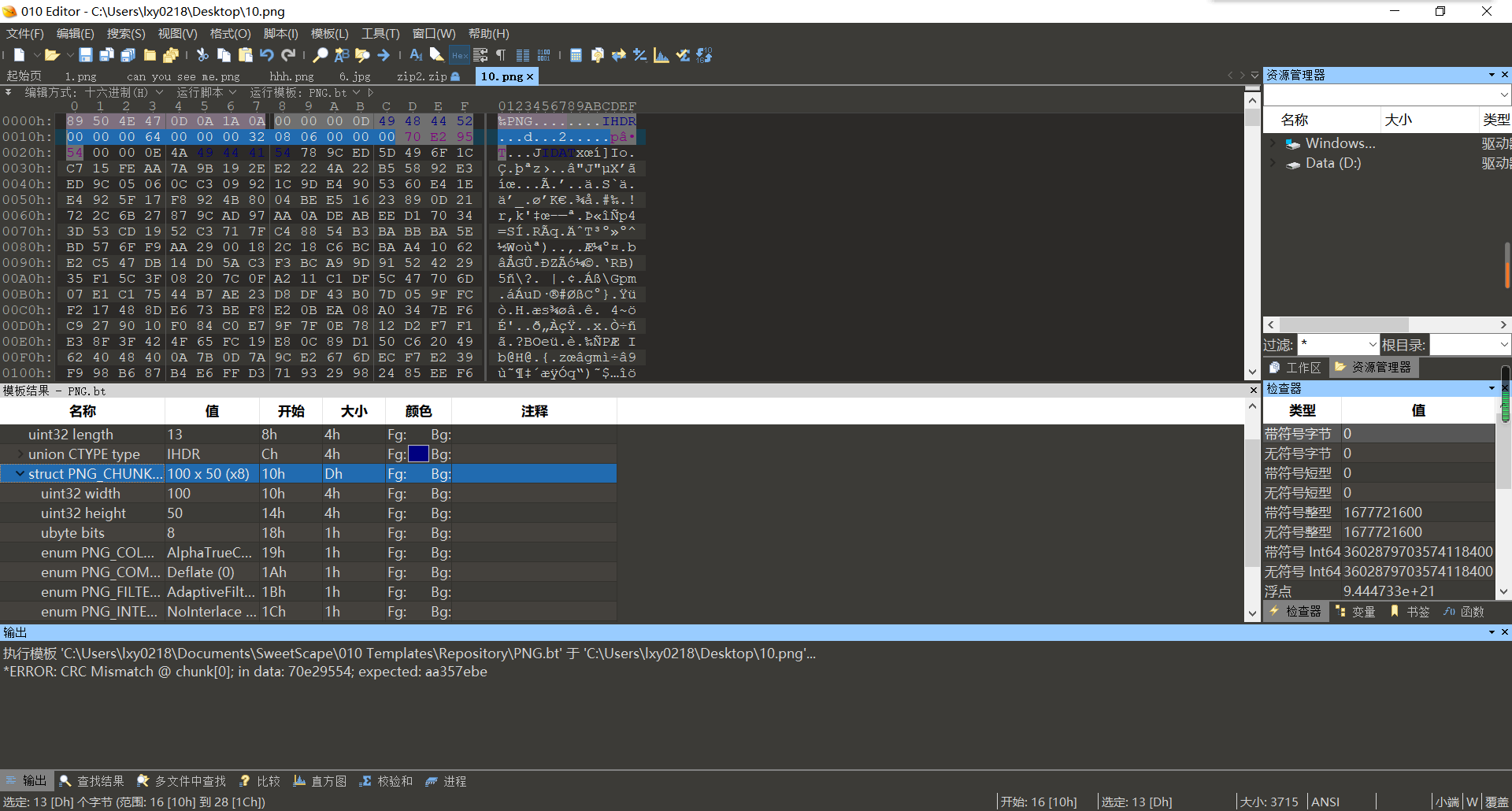The image size is (1512, 811).
Task: Click the Cut scissors icon
Action: [202, 55]
